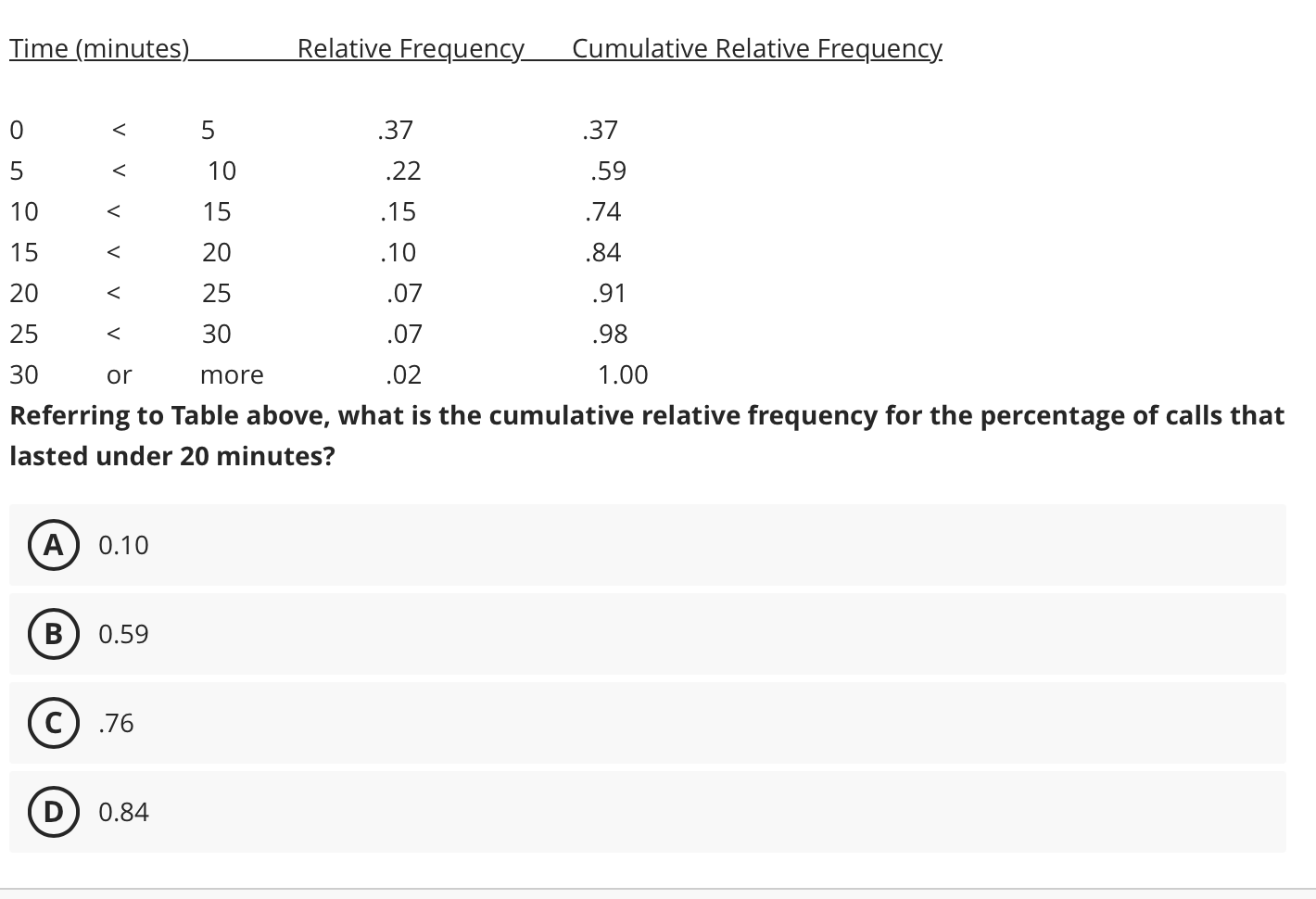This screenshot has width=1316, height=899.
Task: Click the answer row containing 0.59
Action: tap(647, 634)
